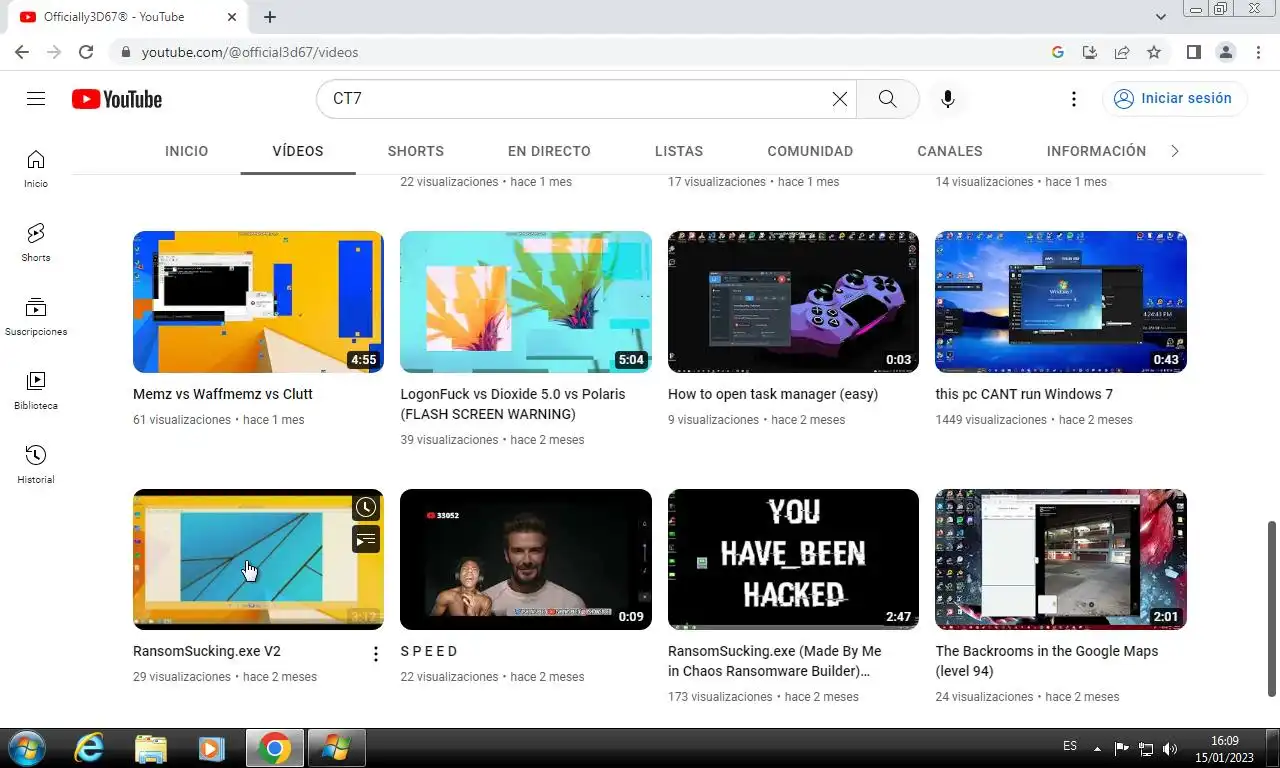1280x768 pixels.
Task: Open RansomSucking.exe Made By Me title
Action: pos(775,661)
